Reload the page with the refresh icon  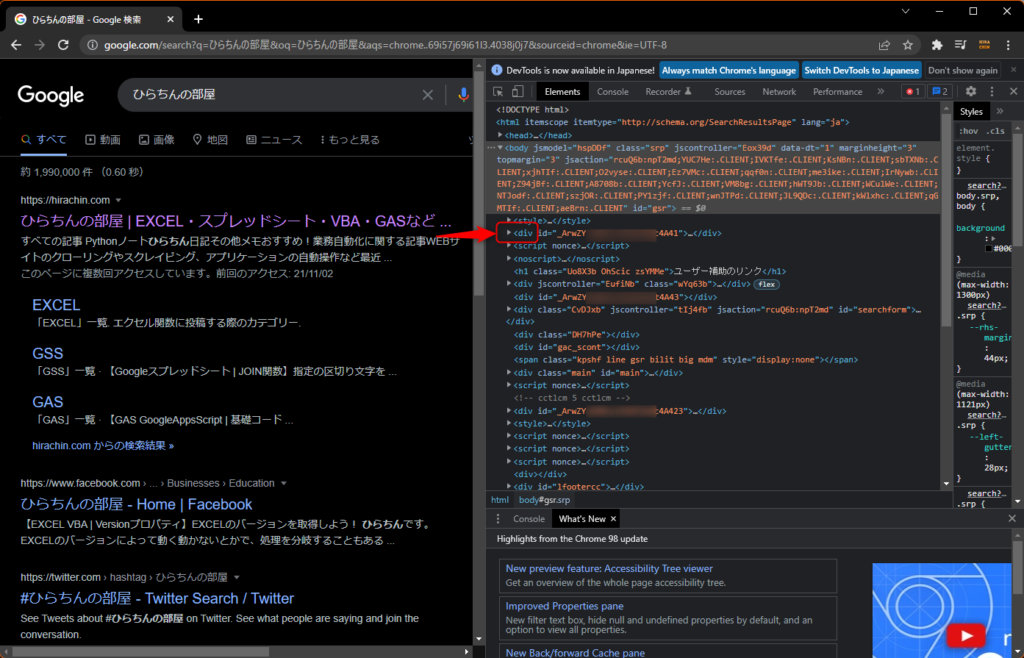[62, 44]
